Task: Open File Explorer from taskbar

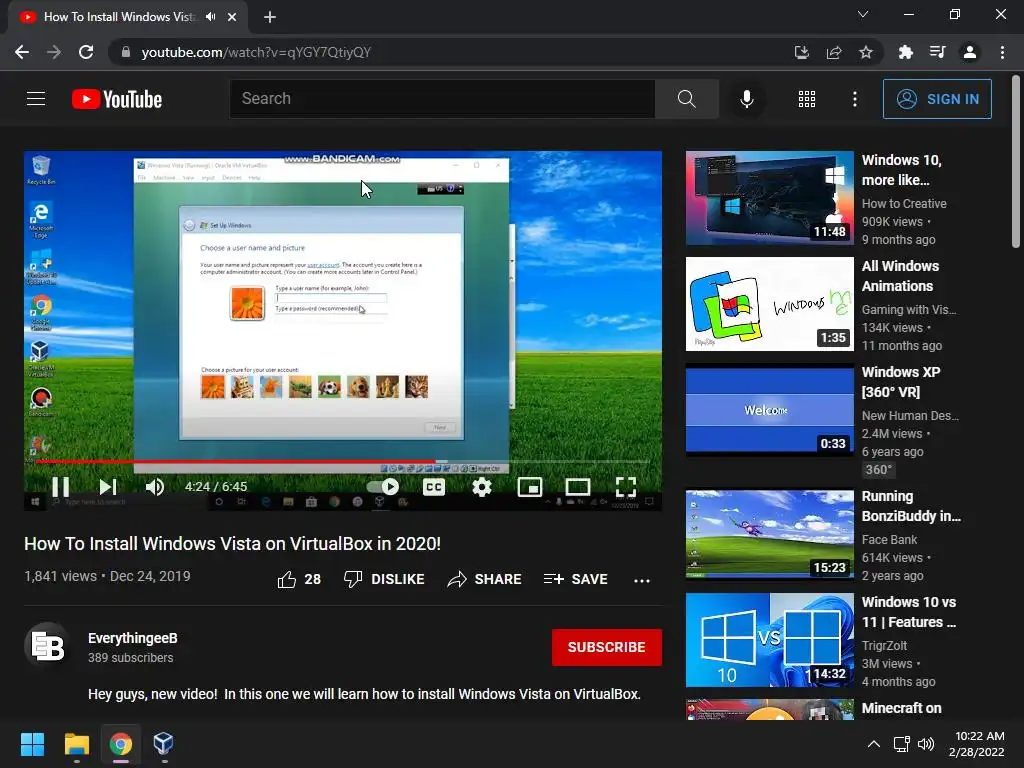Action: [76, 744]
